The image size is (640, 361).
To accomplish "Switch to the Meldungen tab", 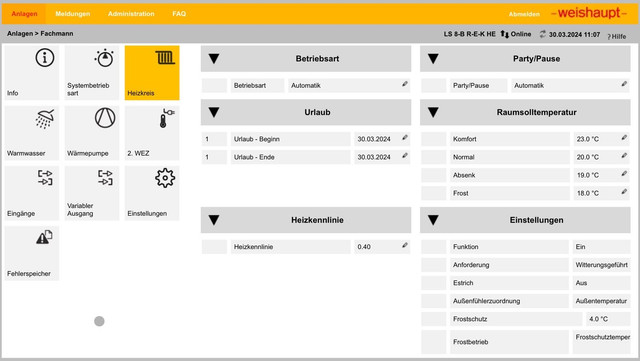I will 73,14.
